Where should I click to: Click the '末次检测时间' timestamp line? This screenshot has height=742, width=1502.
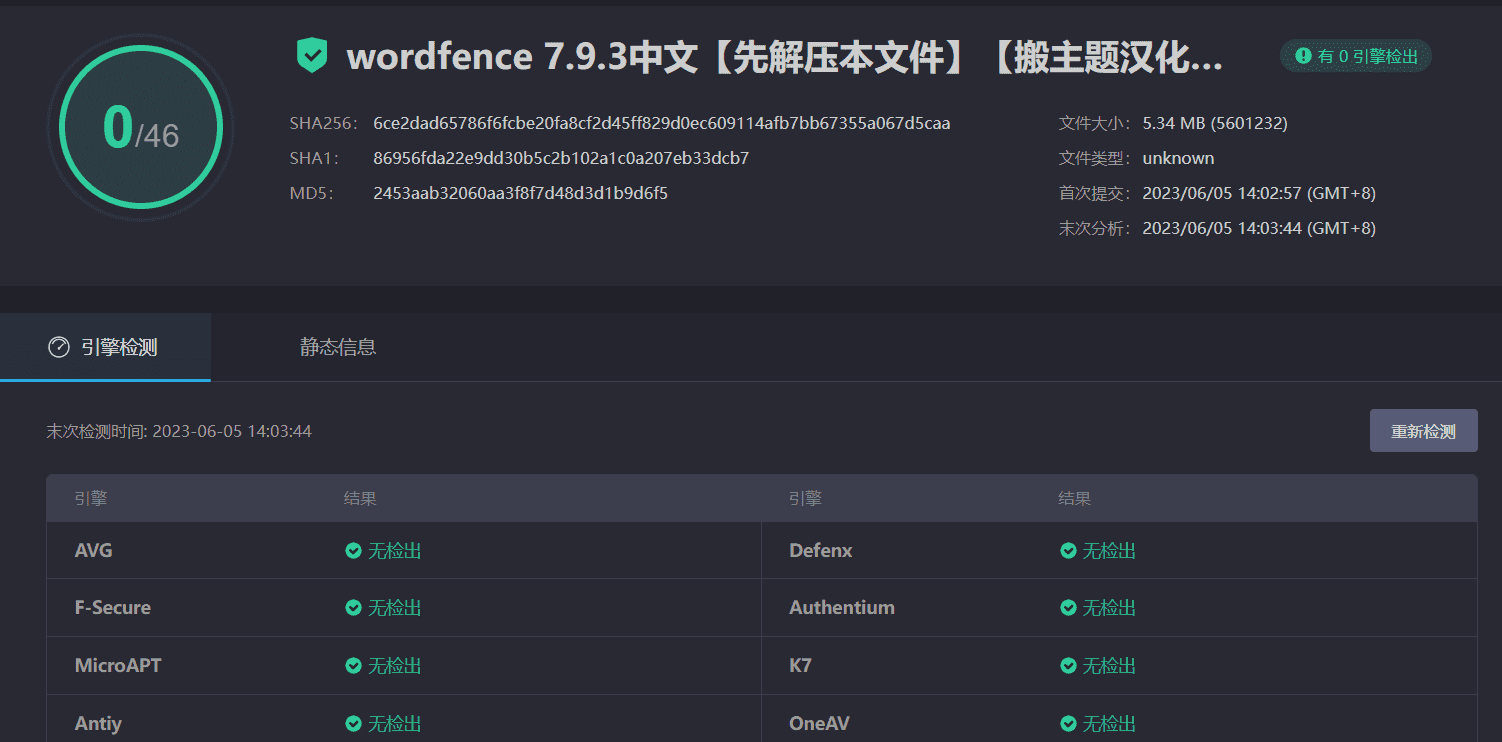coord(179,431)
